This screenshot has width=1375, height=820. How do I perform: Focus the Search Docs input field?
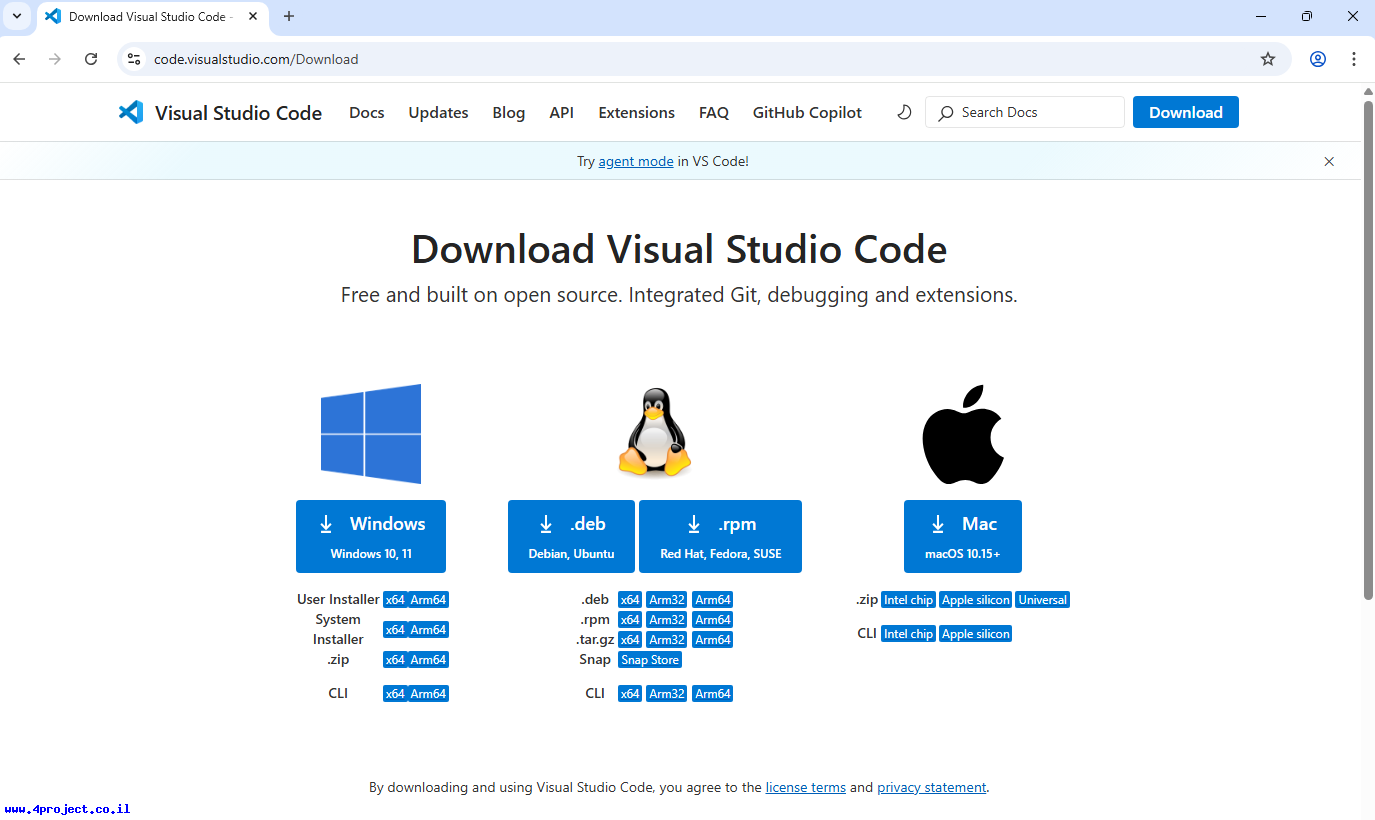[1025, 112]
